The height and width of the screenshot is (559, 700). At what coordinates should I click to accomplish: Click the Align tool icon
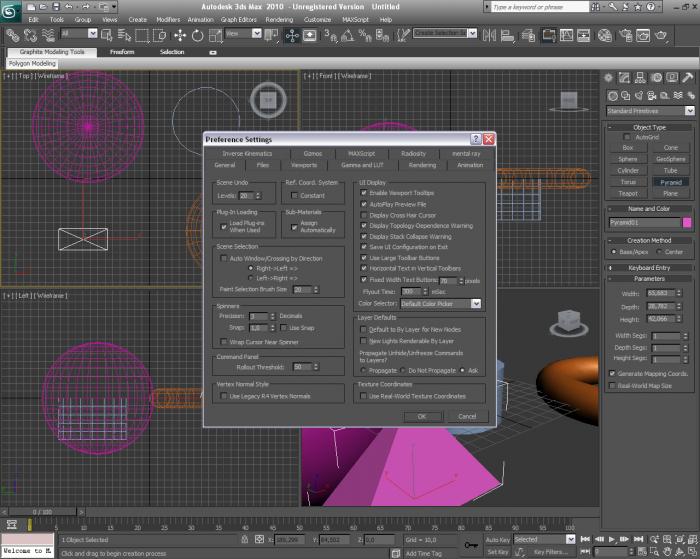507,35
